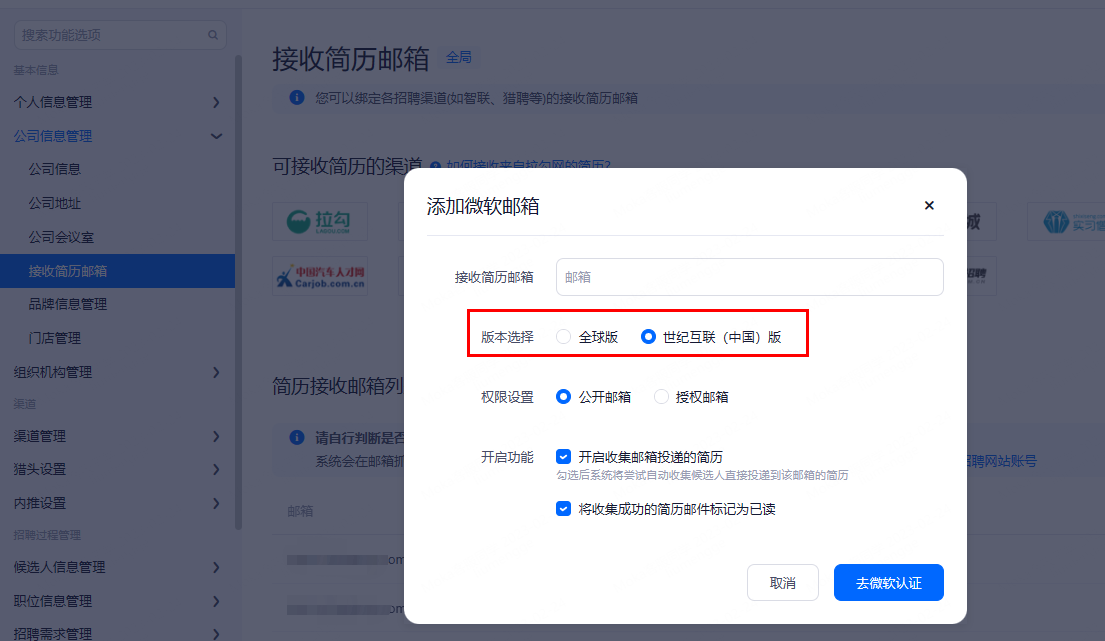Viewport: 1105px width, 641px height.
Task: Toggle 将收集成功的简历邮件标记为已读 checkbox
Action: point(563,509)
